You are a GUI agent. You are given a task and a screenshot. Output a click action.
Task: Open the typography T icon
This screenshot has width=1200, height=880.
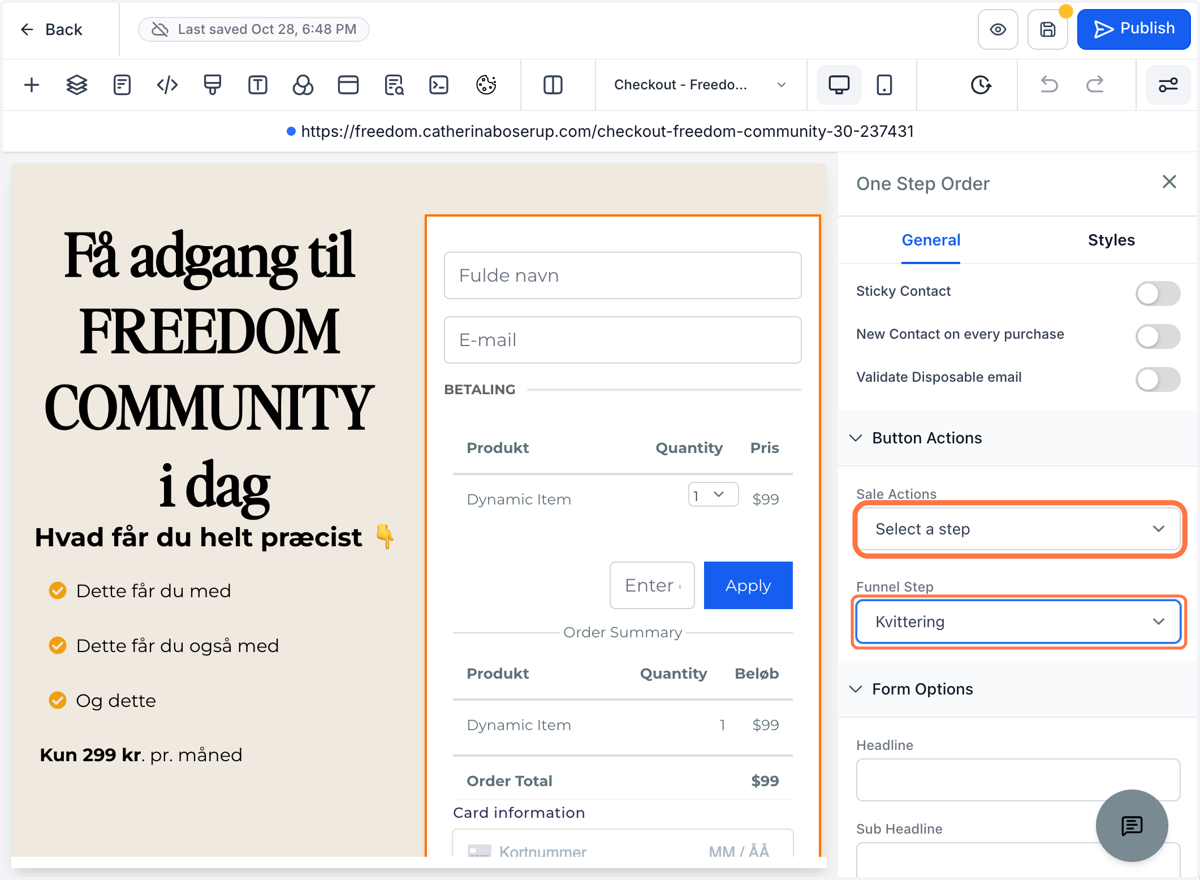point(258,85)
